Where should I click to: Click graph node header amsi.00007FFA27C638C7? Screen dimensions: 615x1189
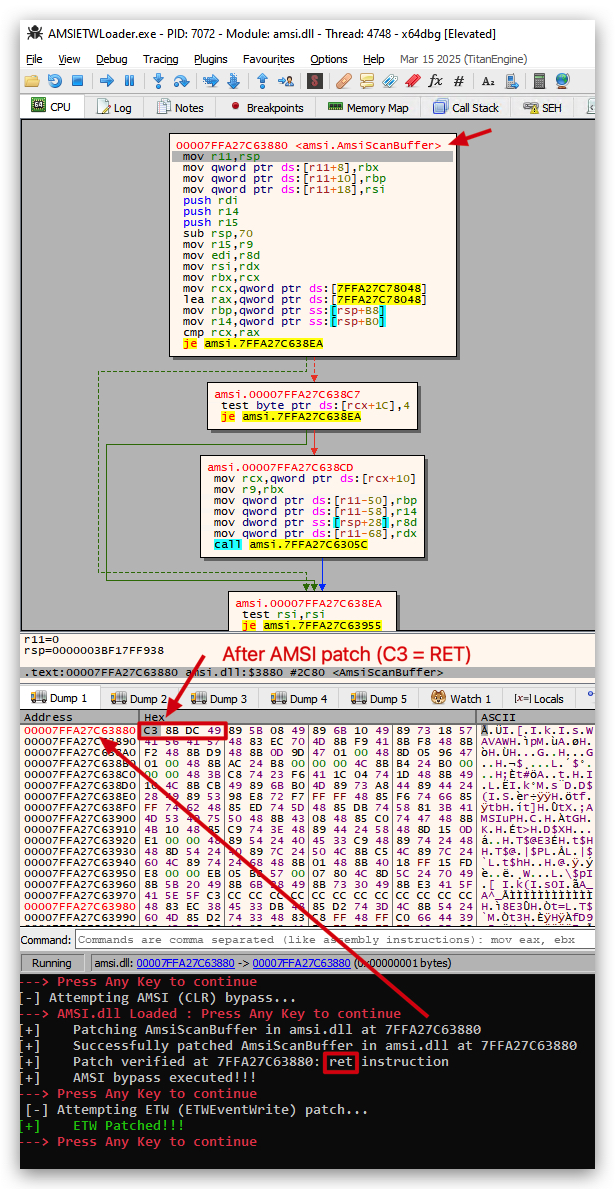[287, 394]
